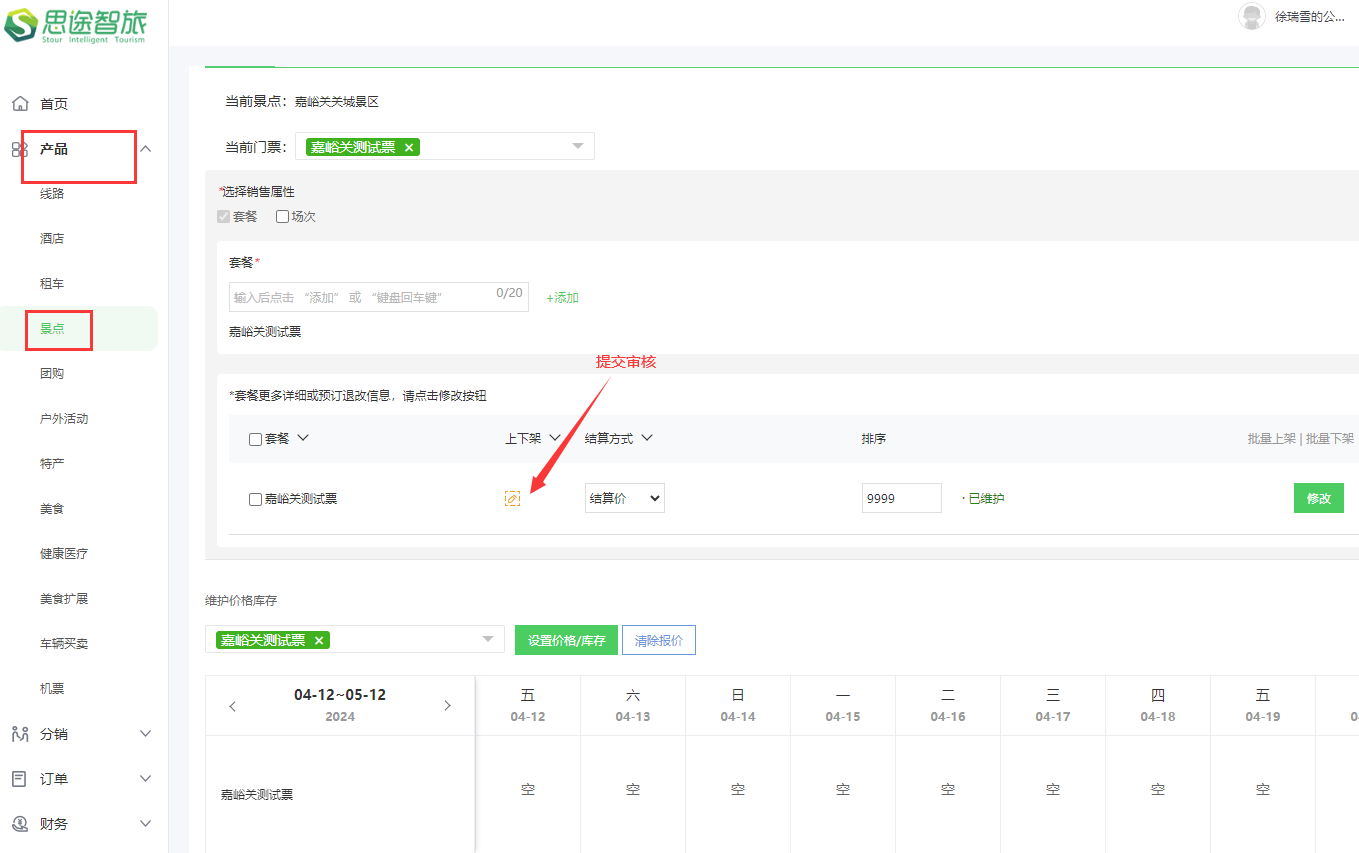This screenshot has width=1359, height=853.
Task: Go to previous date range in calendar
Action: (x=233, y=706)
